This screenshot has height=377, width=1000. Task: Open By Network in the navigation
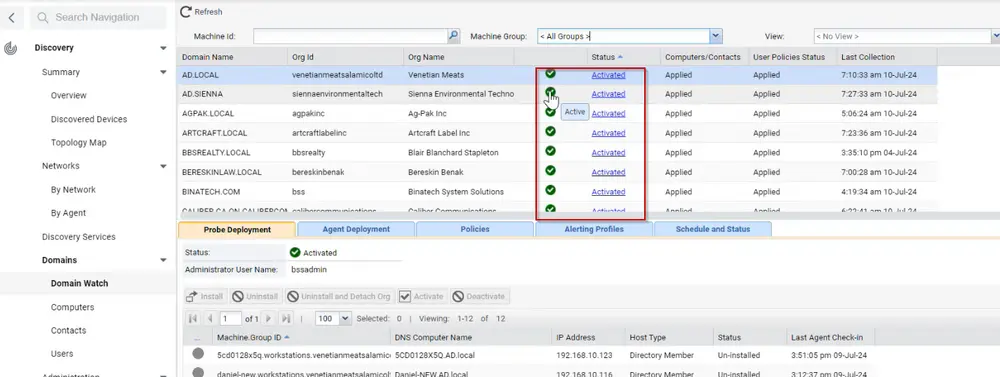73,189
